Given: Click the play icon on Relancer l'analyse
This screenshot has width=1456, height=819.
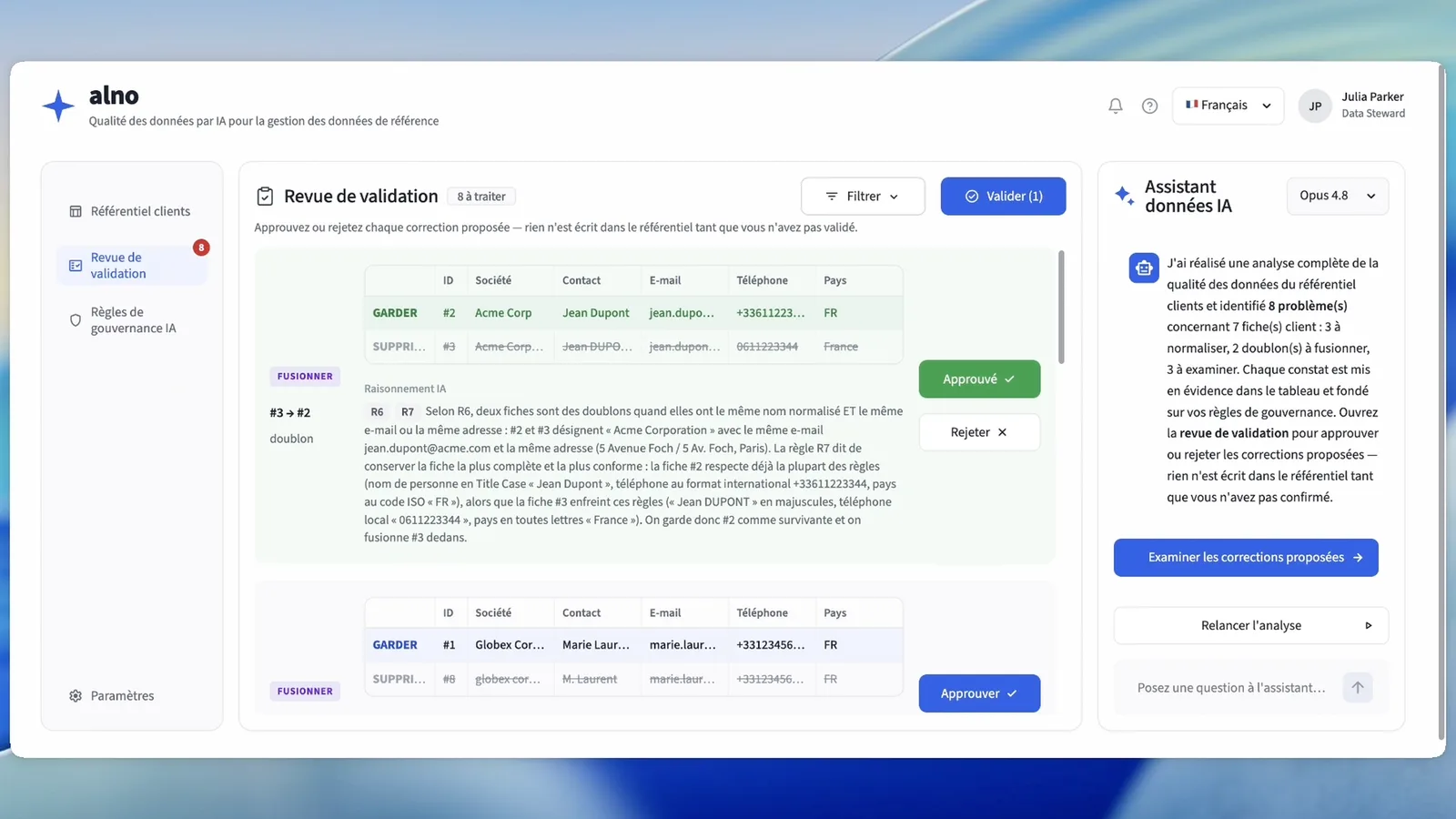Looking at the screenshot, I should (1368, 626).
